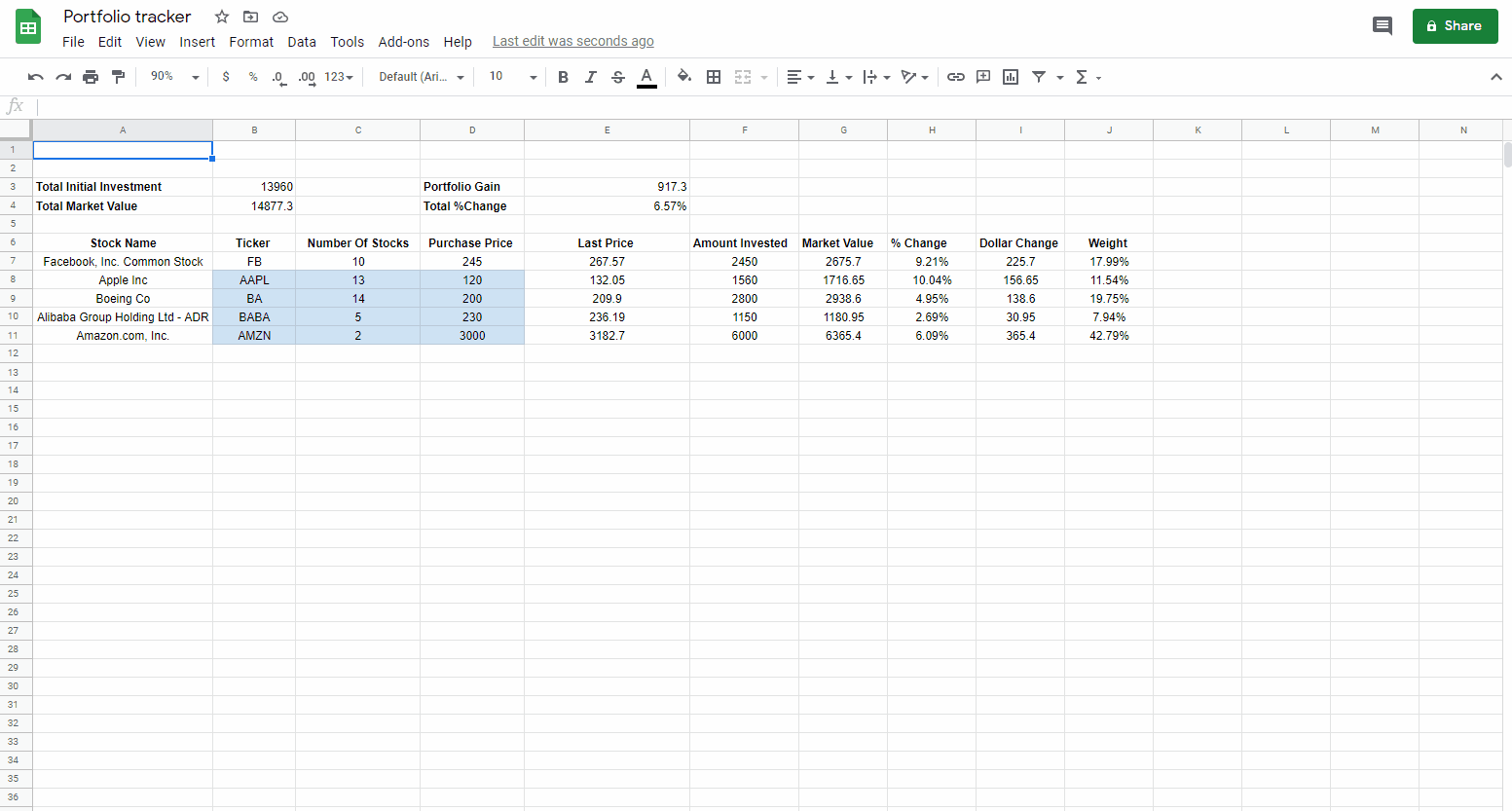This screenshot has height=811, width=1512.
Task: Click the Redo arrow icon
Action: (x=63, y=77)
